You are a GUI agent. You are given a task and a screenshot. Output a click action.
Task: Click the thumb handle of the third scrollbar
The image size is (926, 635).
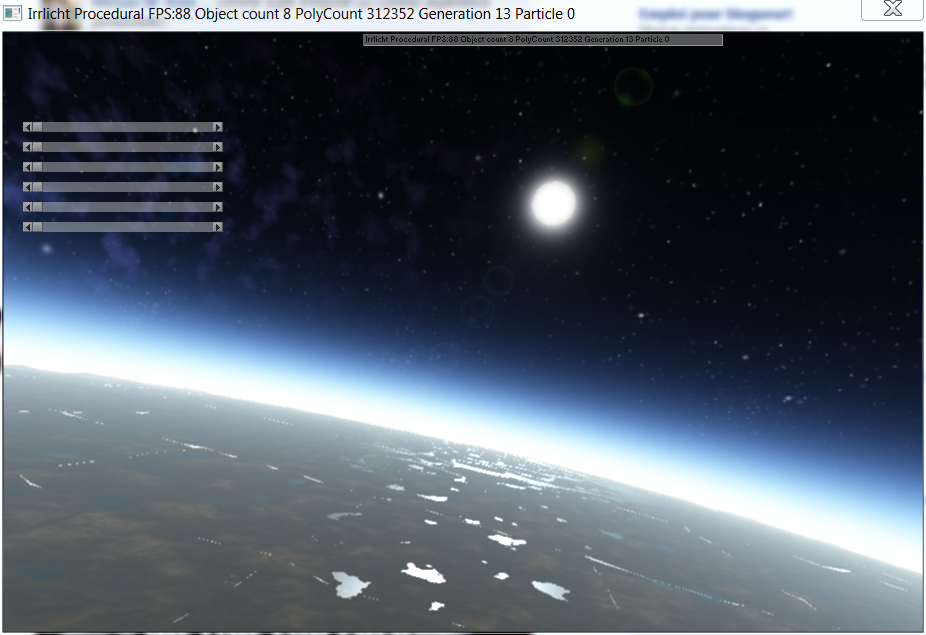pyautogui.click(x=37, y=167)
